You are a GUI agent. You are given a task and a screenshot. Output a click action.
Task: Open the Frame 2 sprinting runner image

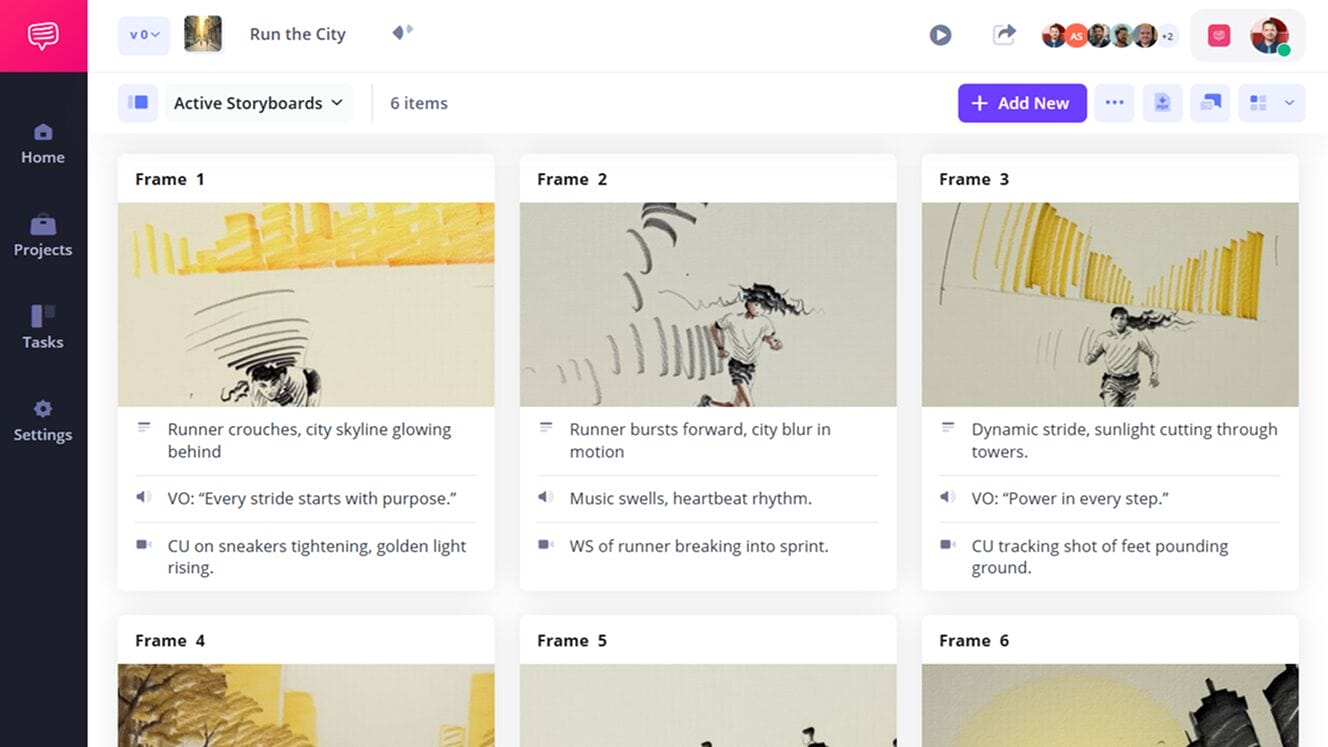(708, 304)
